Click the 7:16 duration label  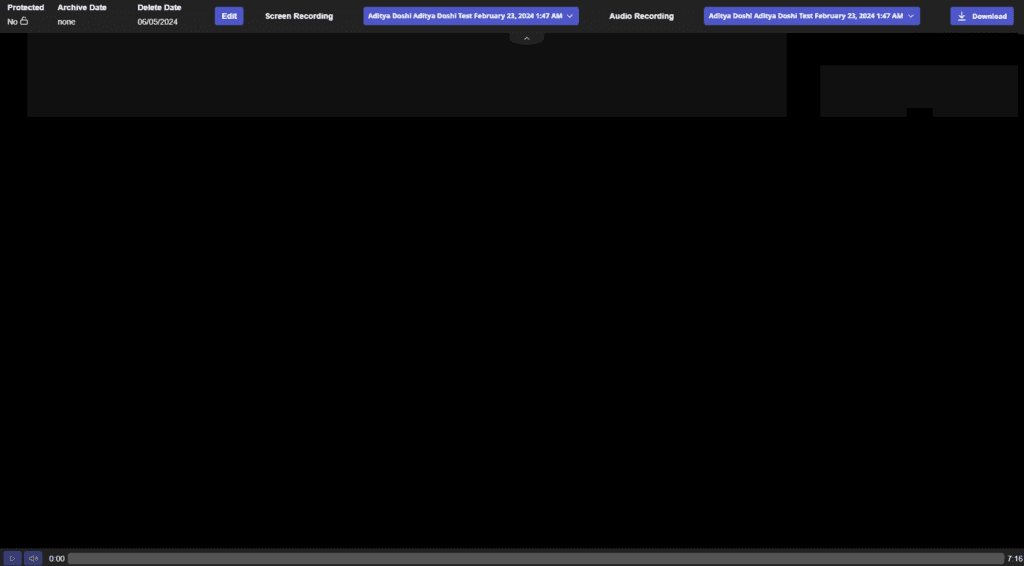click(x=1015, y=559)
